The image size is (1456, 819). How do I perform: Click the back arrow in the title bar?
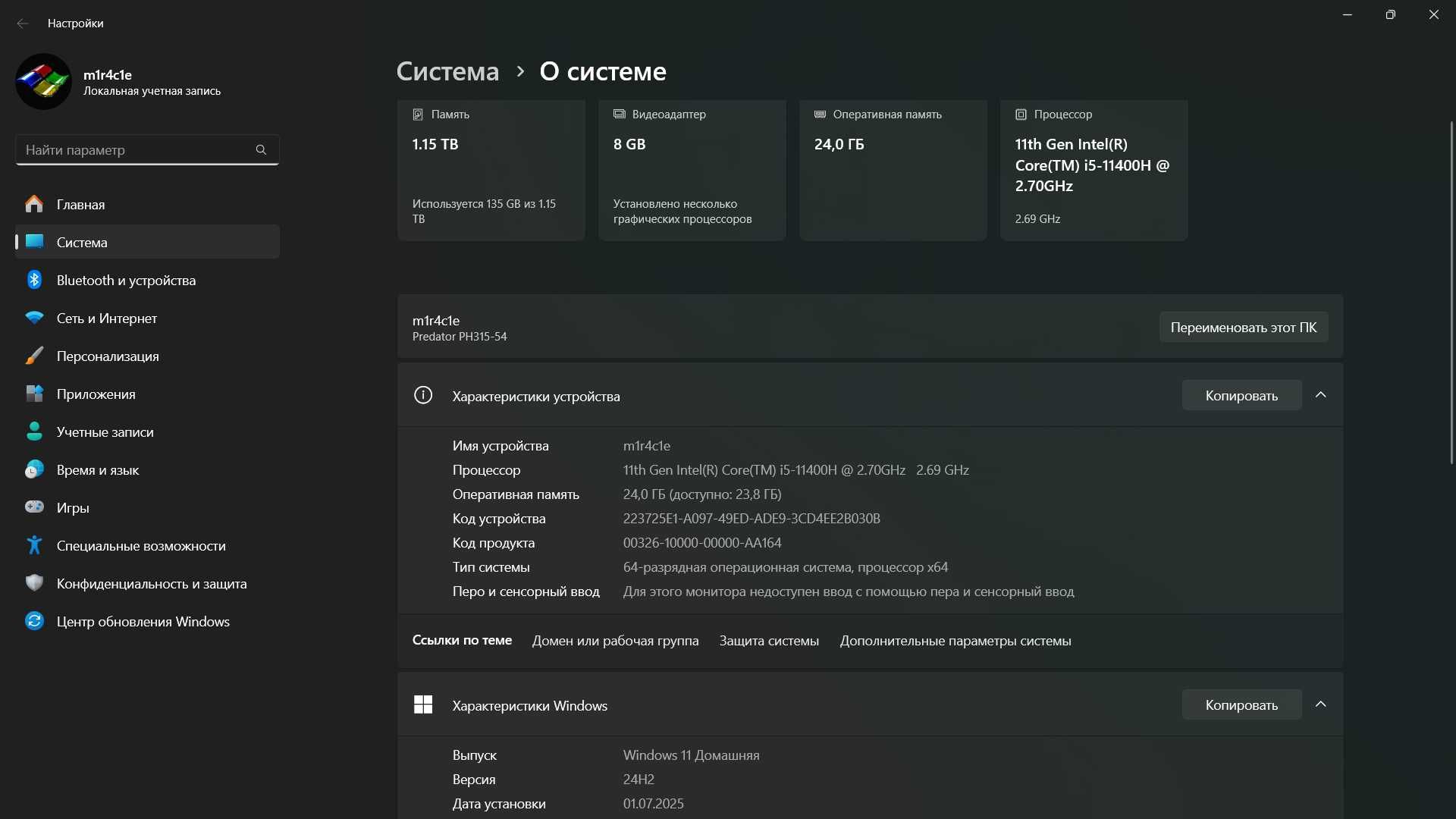click(23, 24)
